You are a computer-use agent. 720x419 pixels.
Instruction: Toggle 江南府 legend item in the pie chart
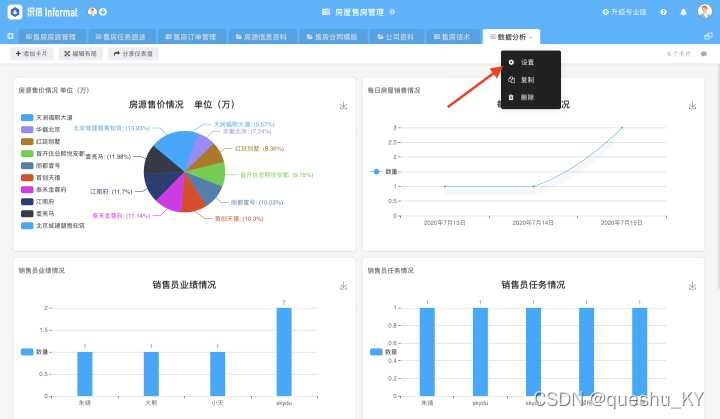coord(38,202)
